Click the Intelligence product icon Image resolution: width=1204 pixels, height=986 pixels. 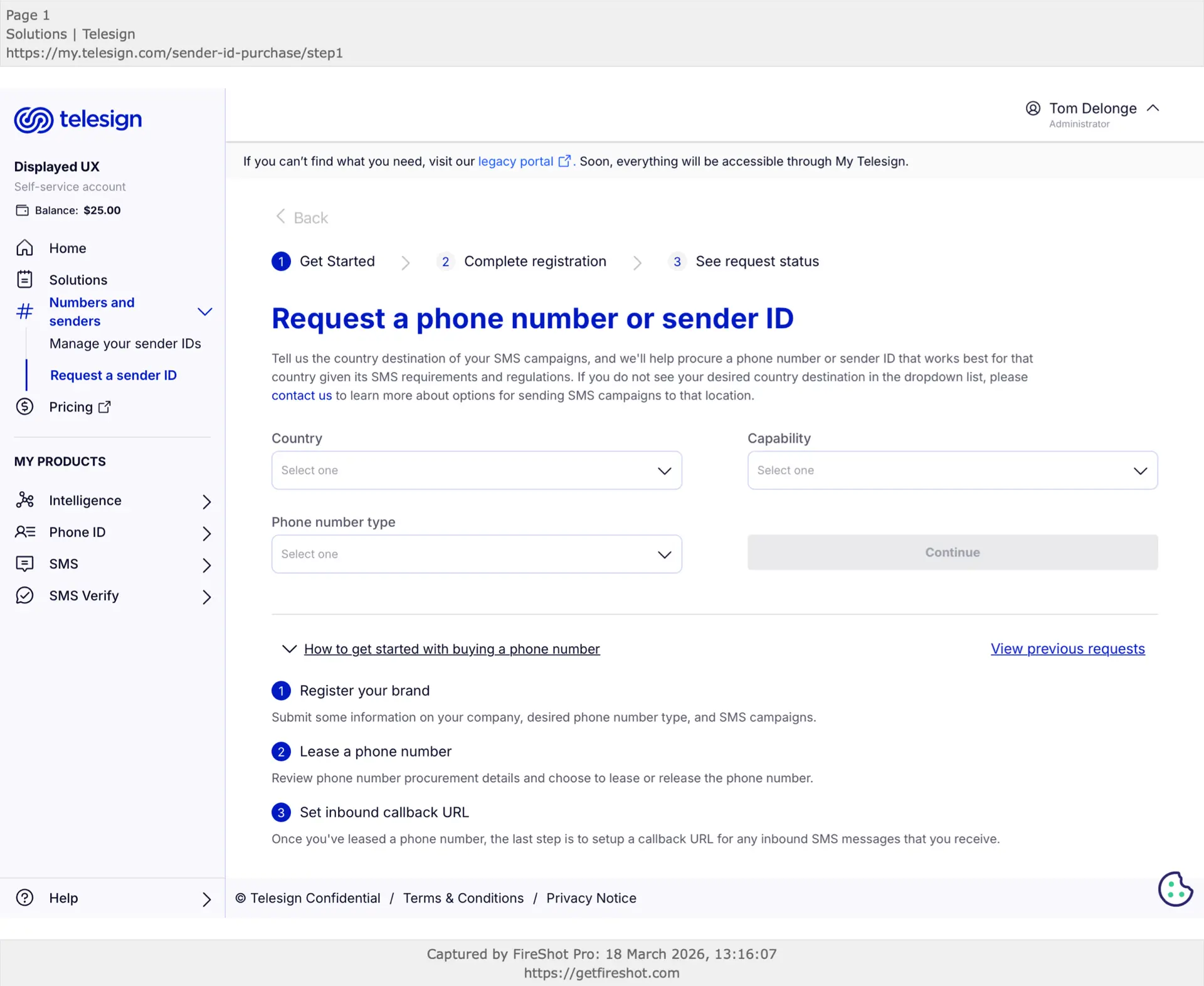pos(24,500)
